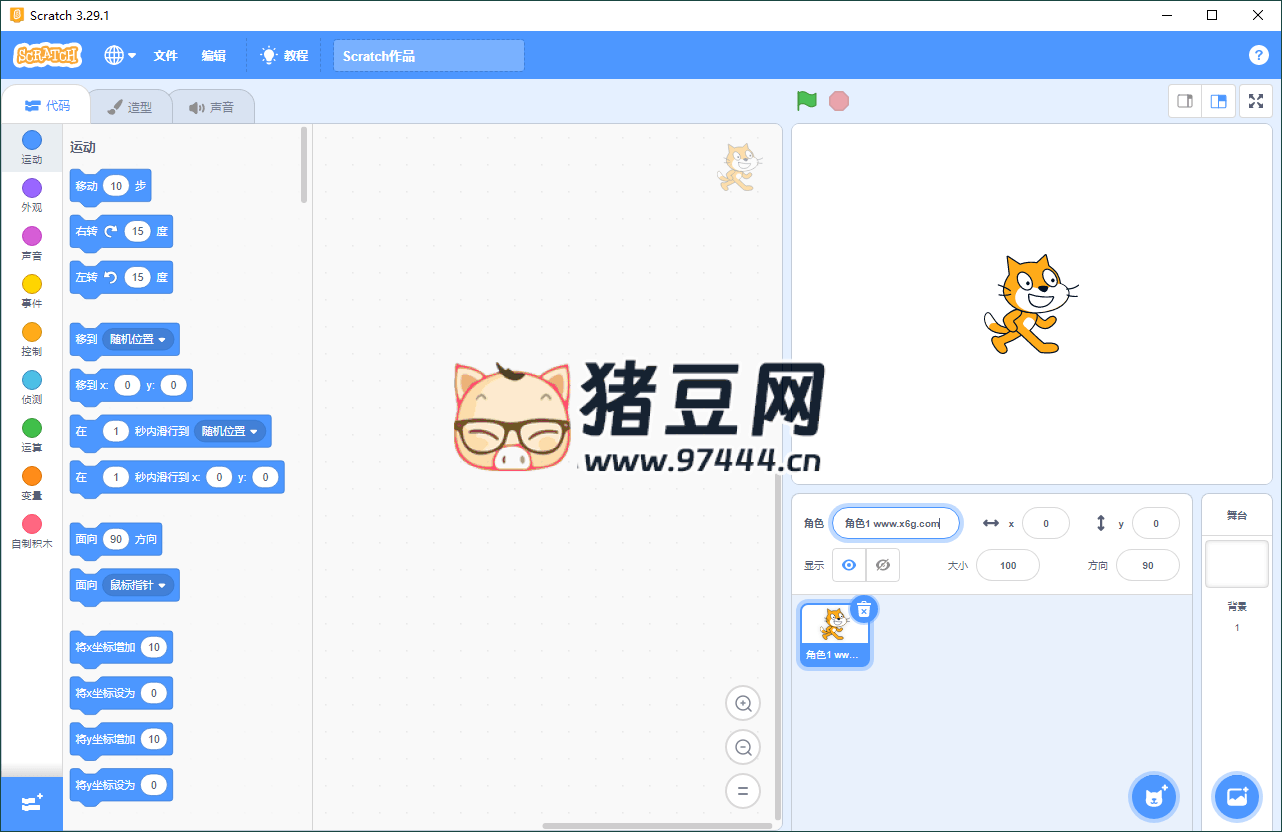Screen dimensions: 1282x832
Task: Click the 90 value in 面向 方向 block
Action: tap(116, 539)
